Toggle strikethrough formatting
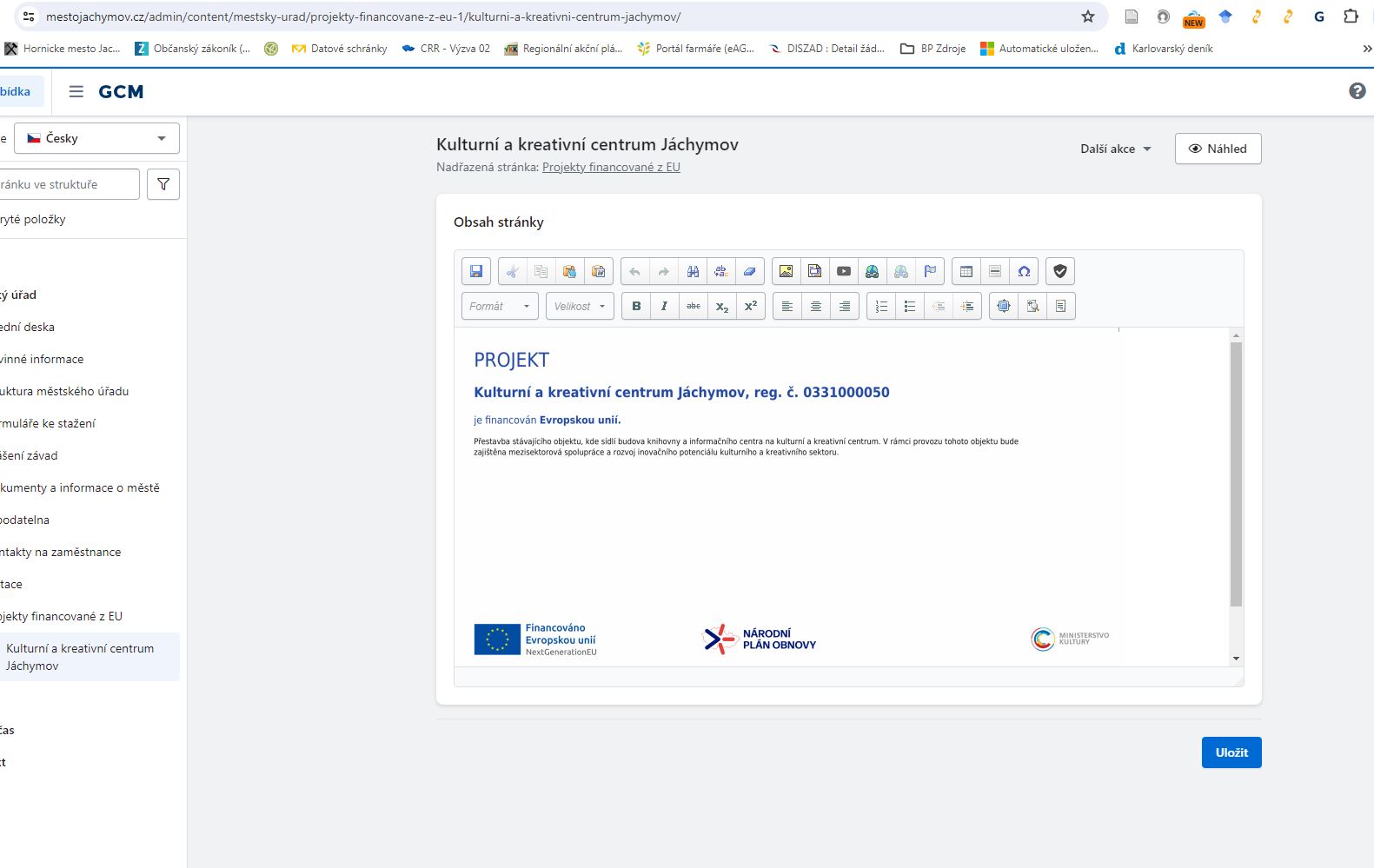The width and height of the screenshot is (1374, 868). [693, 306]
